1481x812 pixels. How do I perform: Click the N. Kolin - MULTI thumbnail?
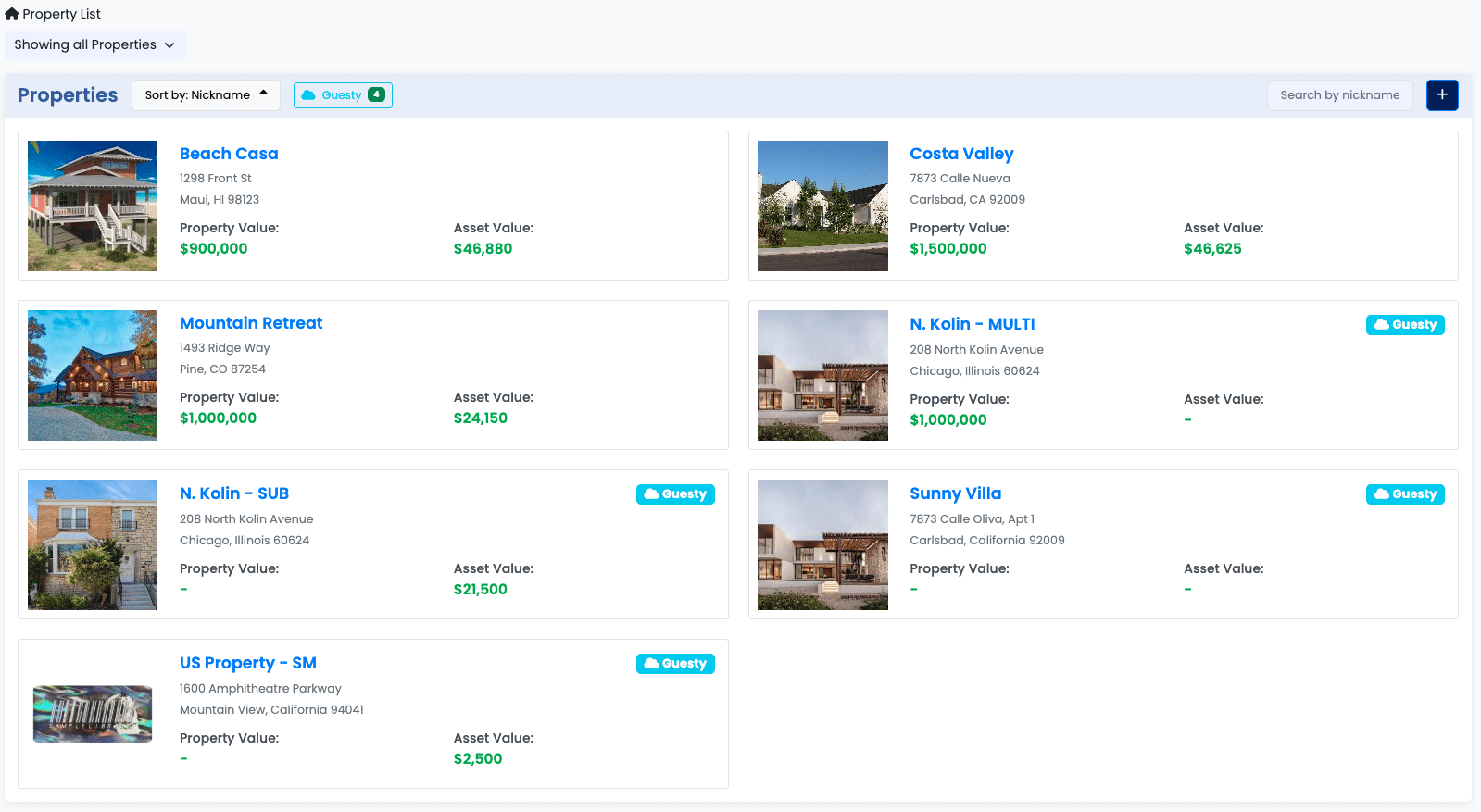(822, 375)
